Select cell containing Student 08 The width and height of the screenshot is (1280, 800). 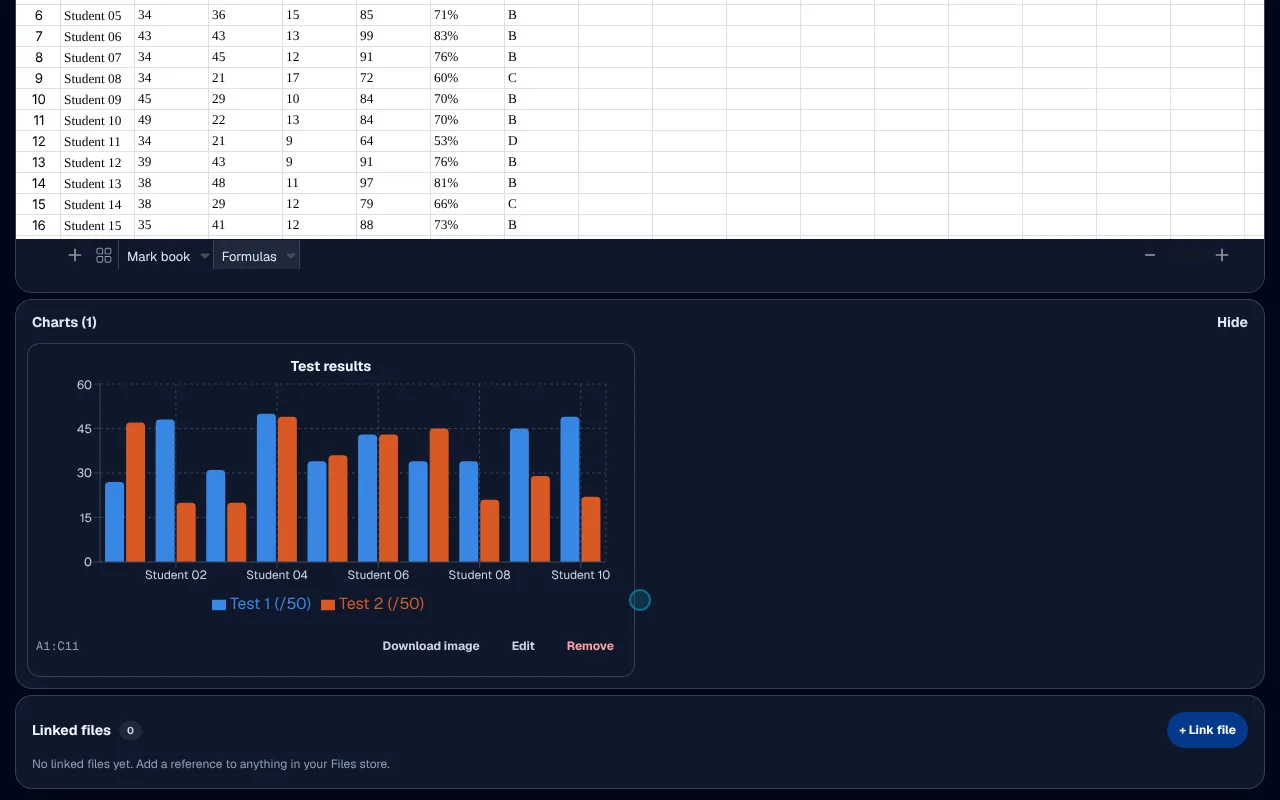pyautogui.click(x=97, y=78)
